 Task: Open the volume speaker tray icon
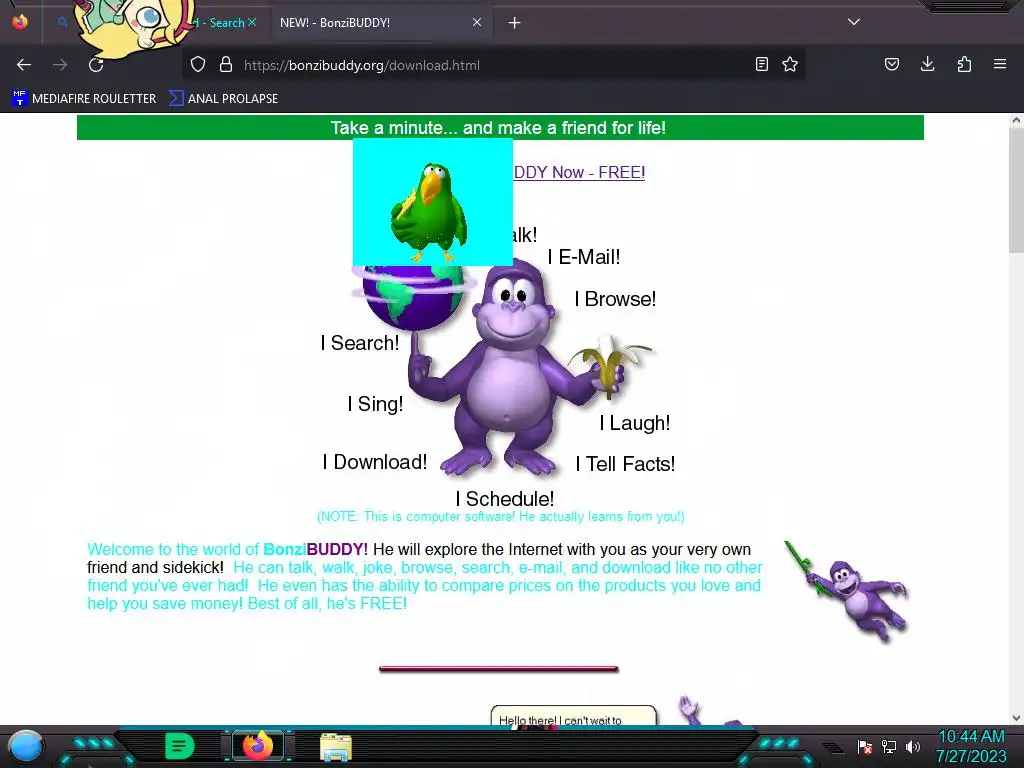pyautogui.click(x=912, y=746)
